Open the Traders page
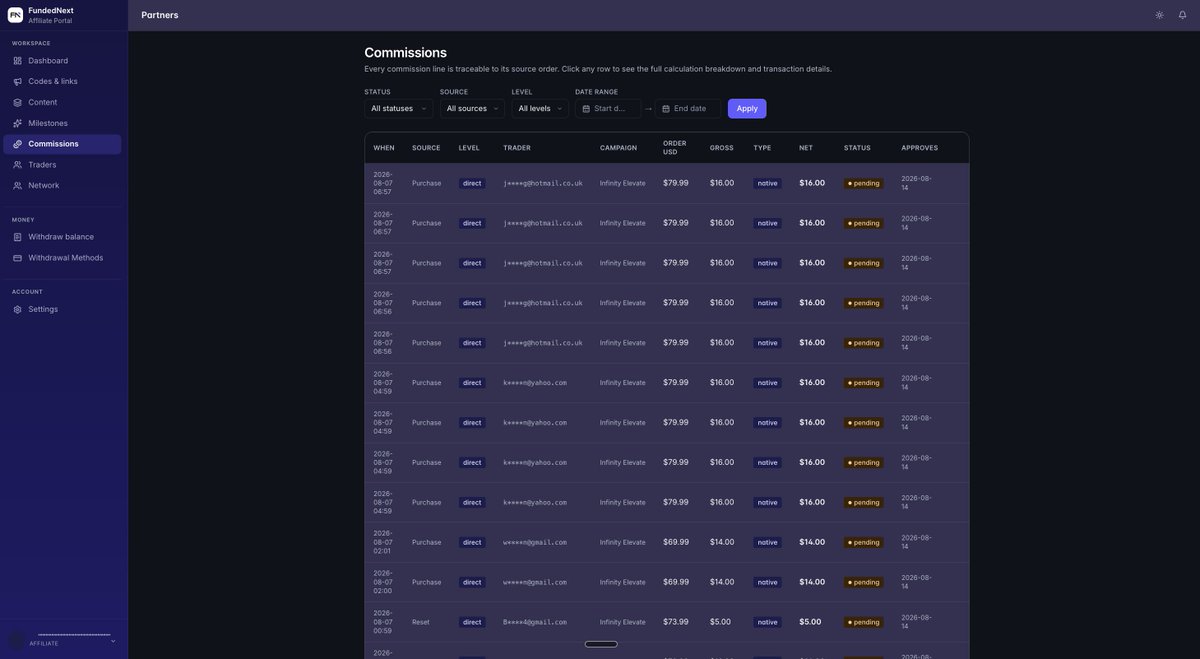Screen dimensions: 1200x659 [62, 165]
